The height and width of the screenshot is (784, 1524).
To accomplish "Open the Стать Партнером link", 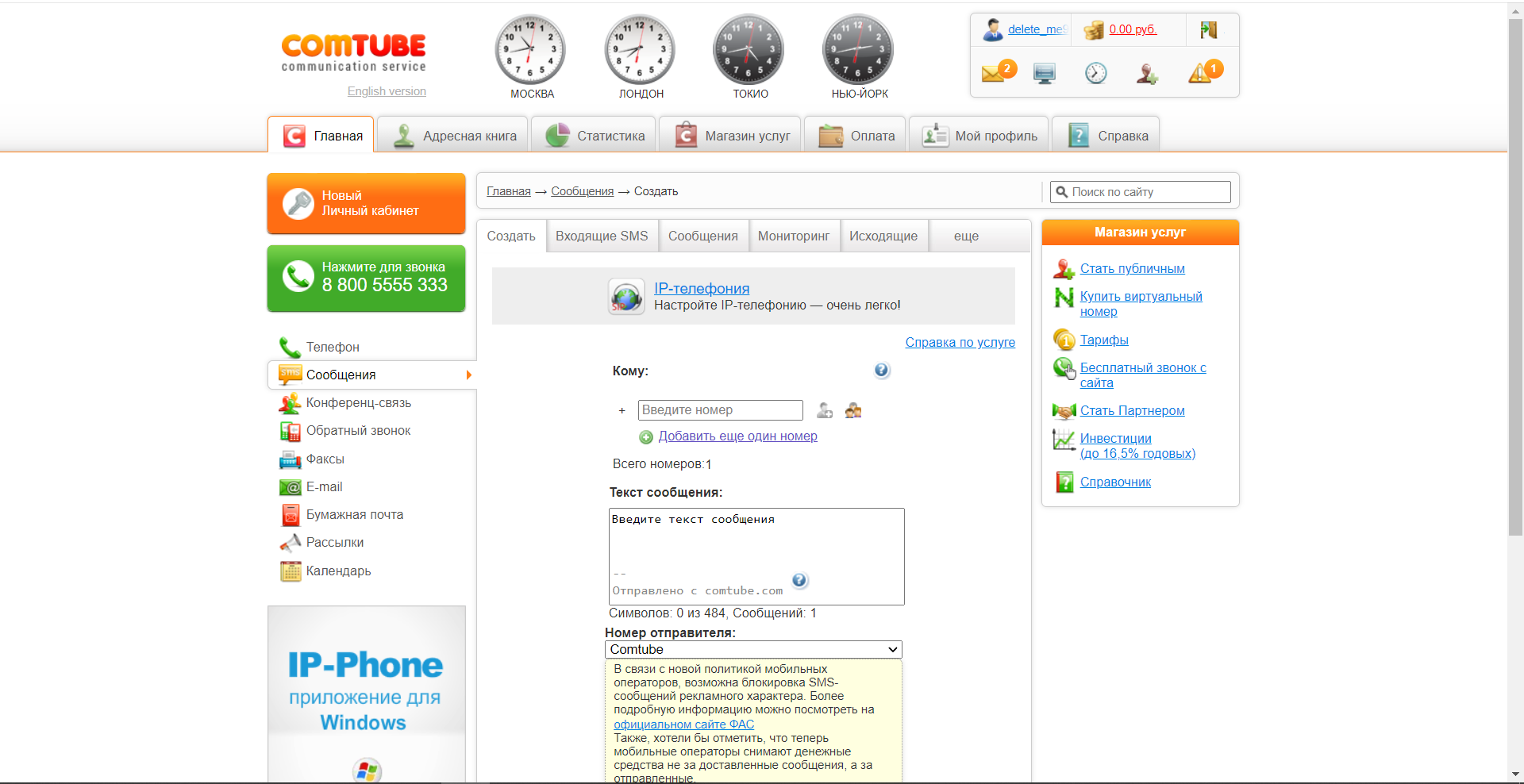I will 1132,410.
